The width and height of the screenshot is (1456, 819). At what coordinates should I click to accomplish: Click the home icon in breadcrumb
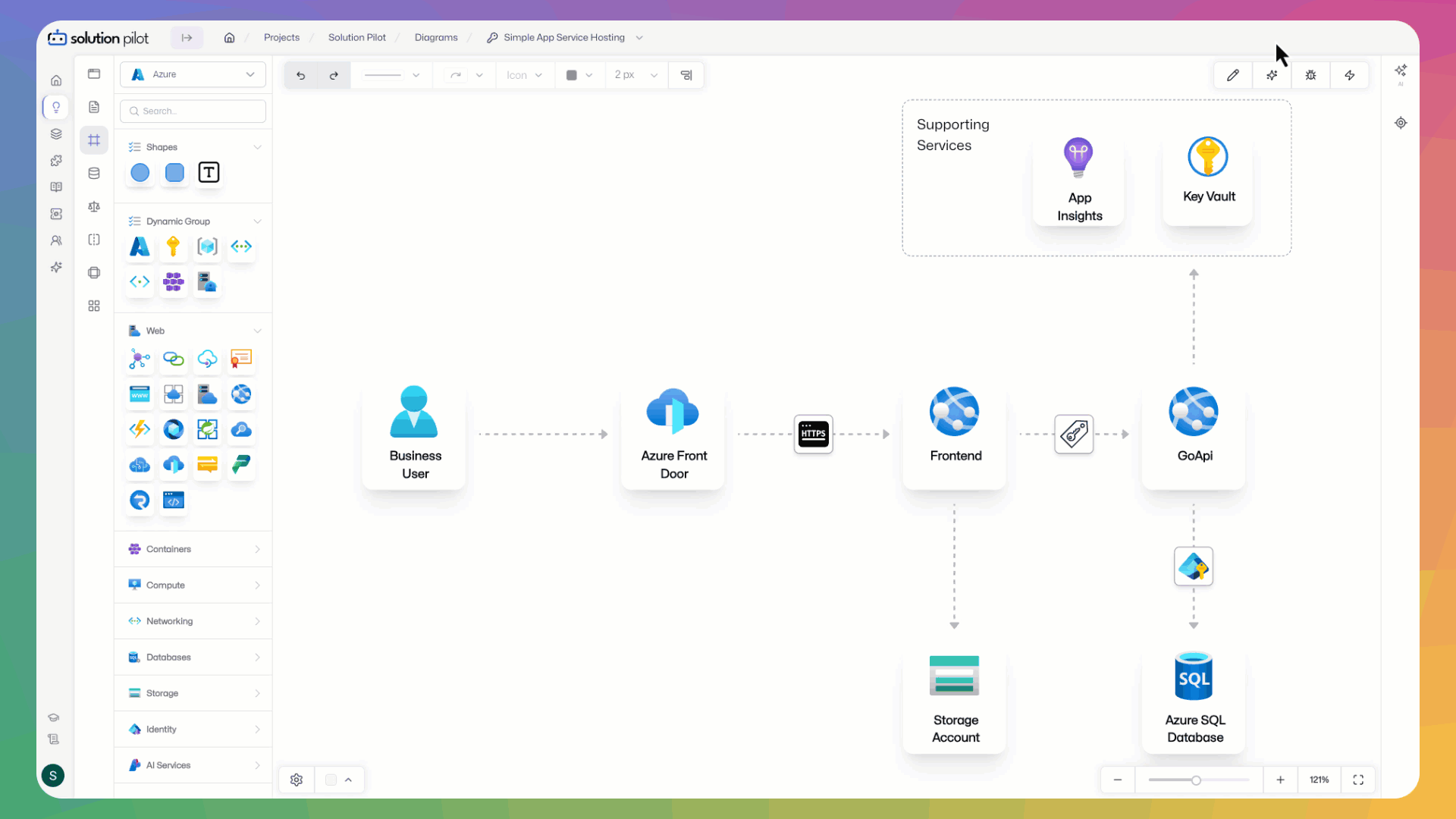click(x=229, y=37)
